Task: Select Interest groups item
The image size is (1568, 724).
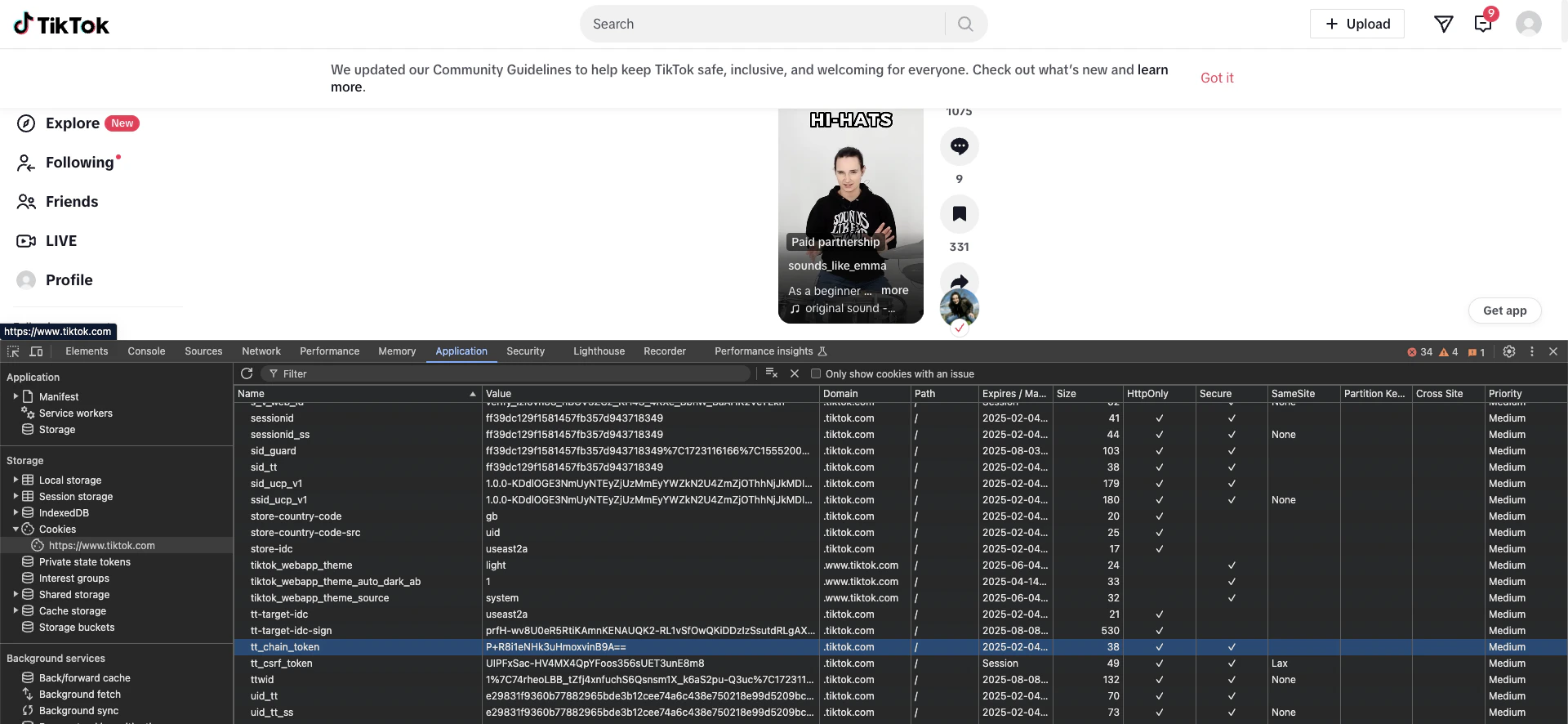Action: coord(74,579)
